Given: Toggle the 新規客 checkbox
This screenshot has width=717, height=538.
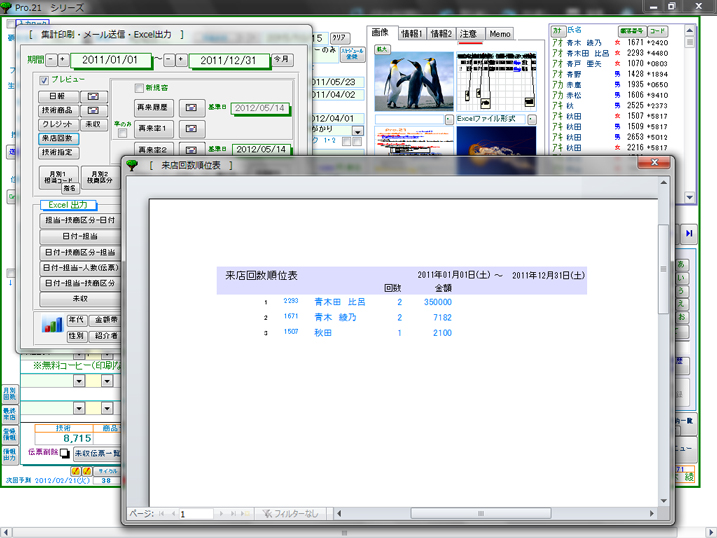Looking at the screenshot, I should coord(139,88).
